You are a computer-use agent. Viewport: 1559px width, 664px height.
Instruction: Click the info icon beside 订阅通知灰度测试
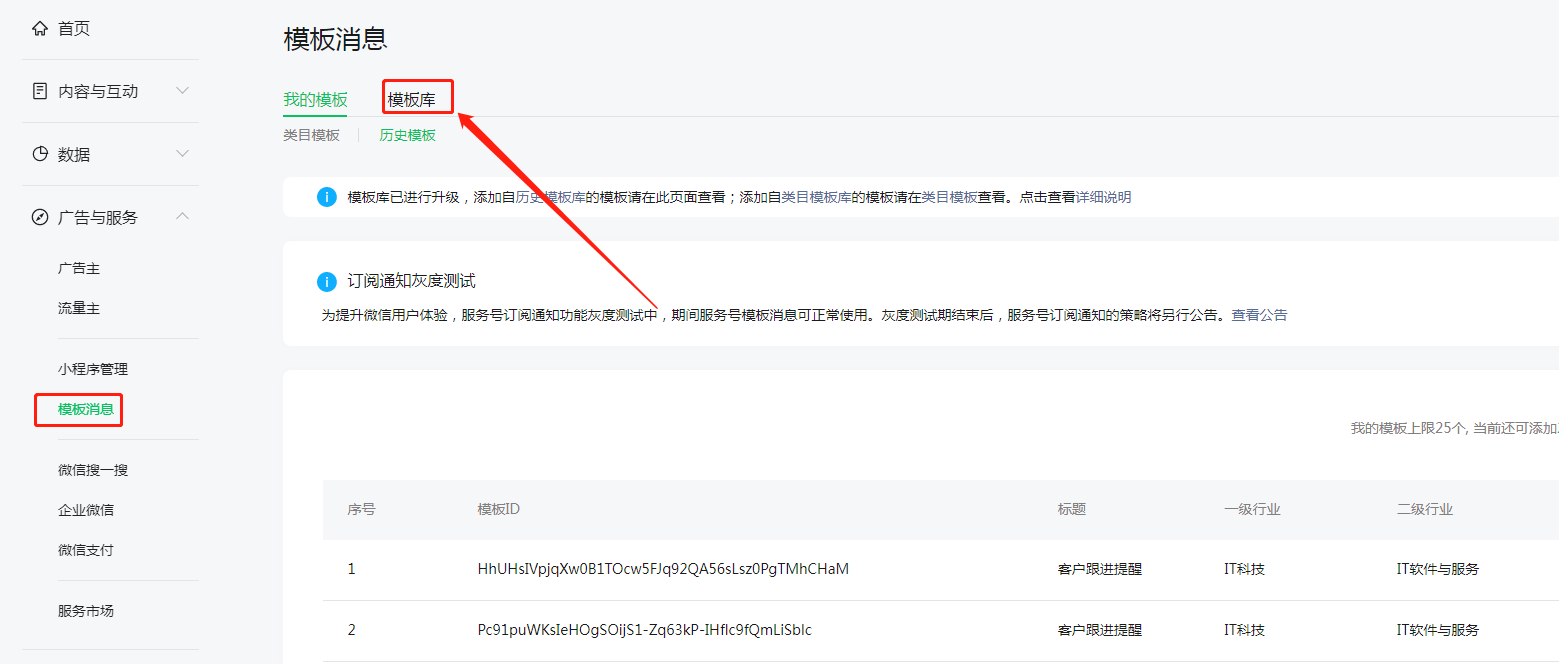(326, 281)
